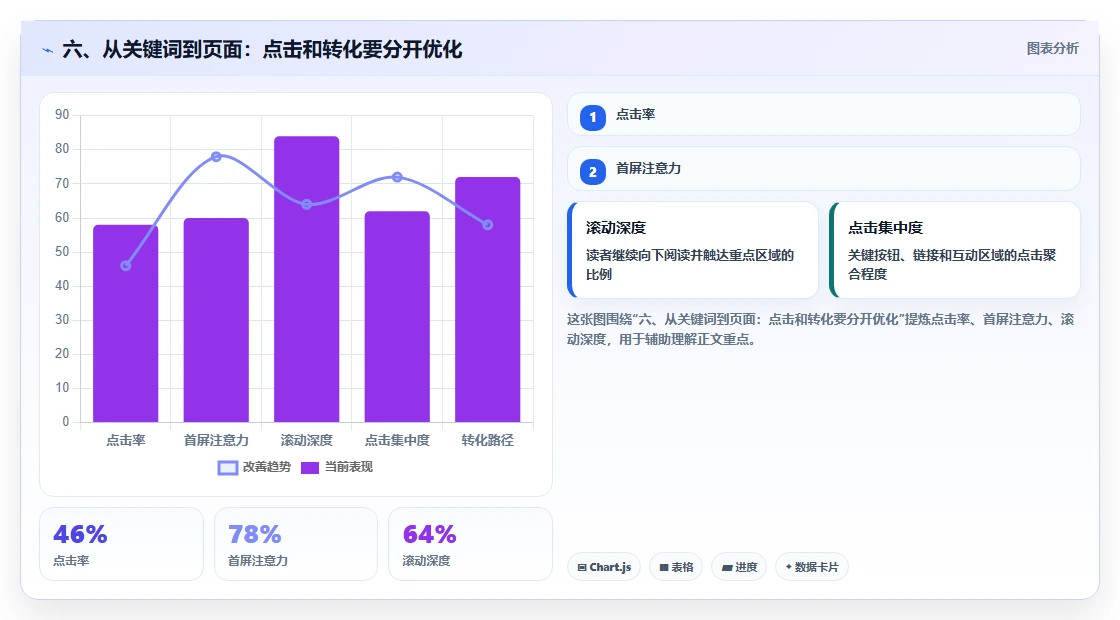Click the Chart.js tag
The image size is (1120, 620).
point(604,567)
